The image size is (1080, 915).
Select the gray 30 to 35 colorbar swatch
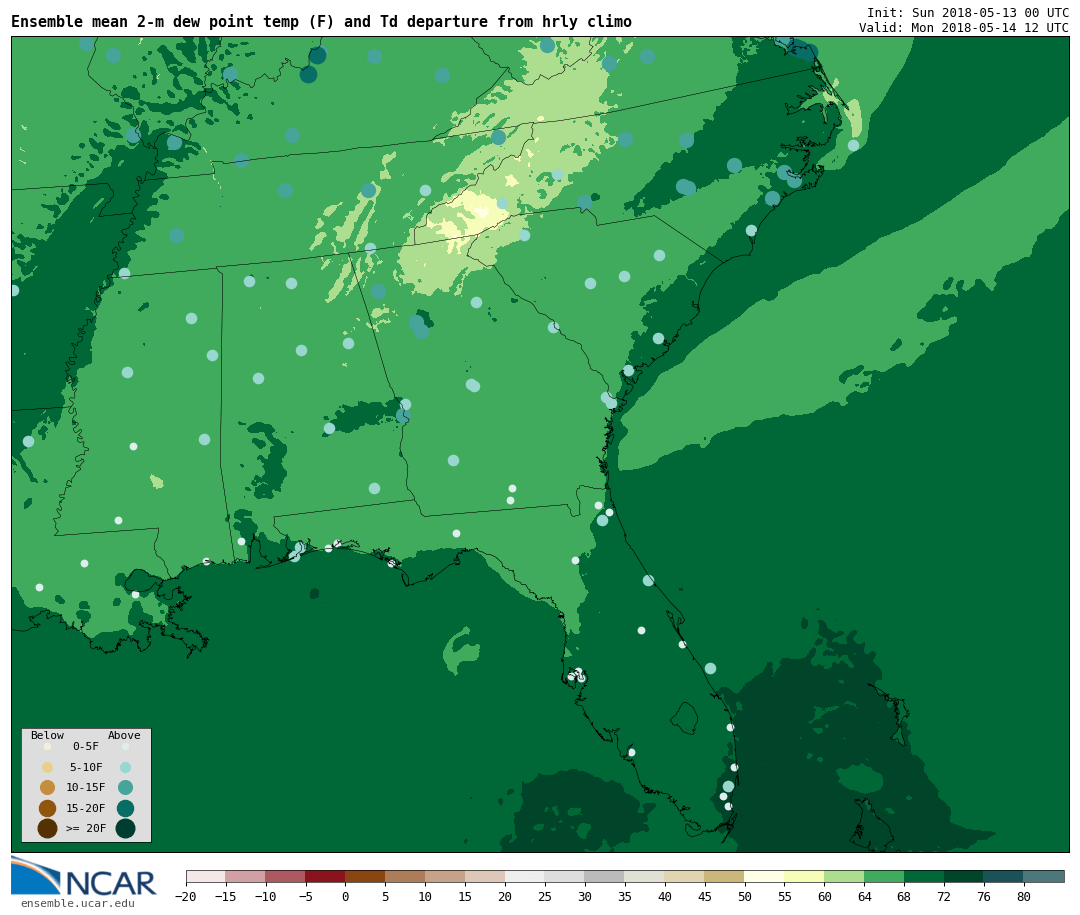tap(605, 876)
